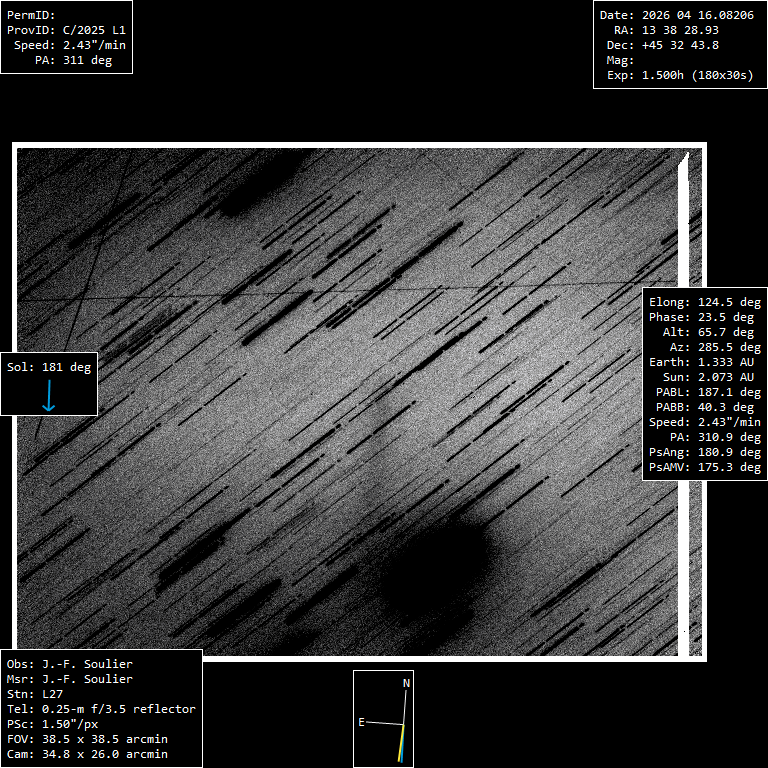The width and height of the screenshot is (768, 768).
Task: Select the Earth: 1.333 AU distance
Action: pyautogui.click(x=705, y=362)
